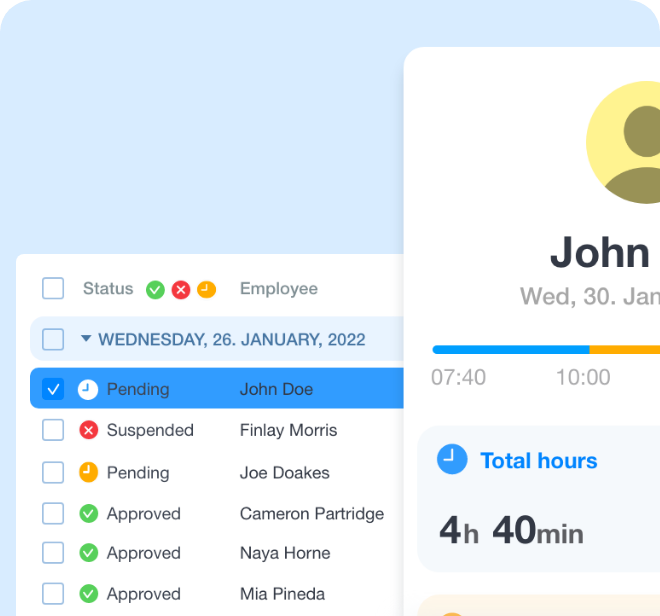Check the Cameron Partridge row checkbox

(x=53, y=513)
